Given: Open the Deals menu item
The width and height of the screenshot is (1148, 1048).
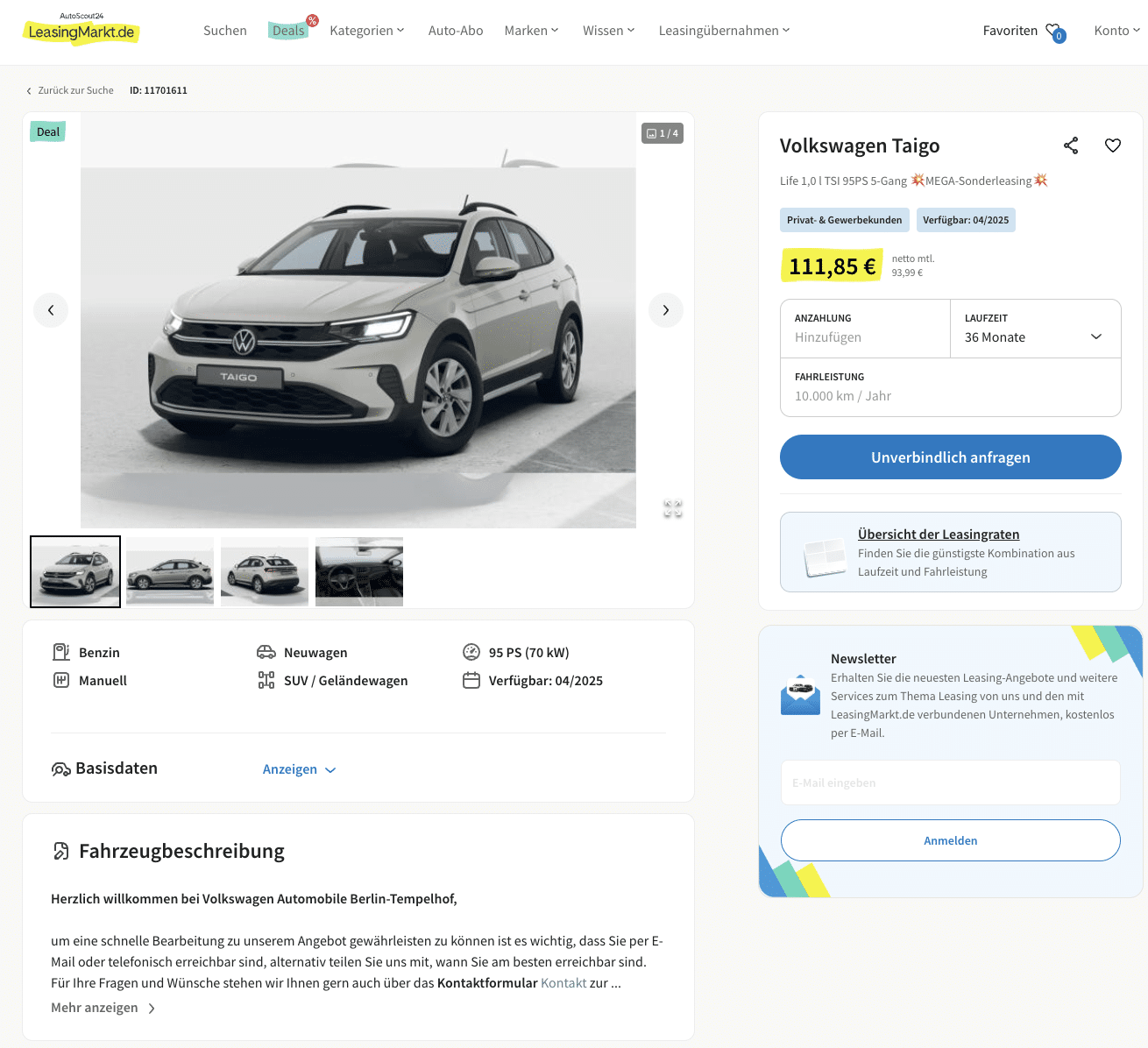Looking at the screenshot, I should tap(288, 31).
